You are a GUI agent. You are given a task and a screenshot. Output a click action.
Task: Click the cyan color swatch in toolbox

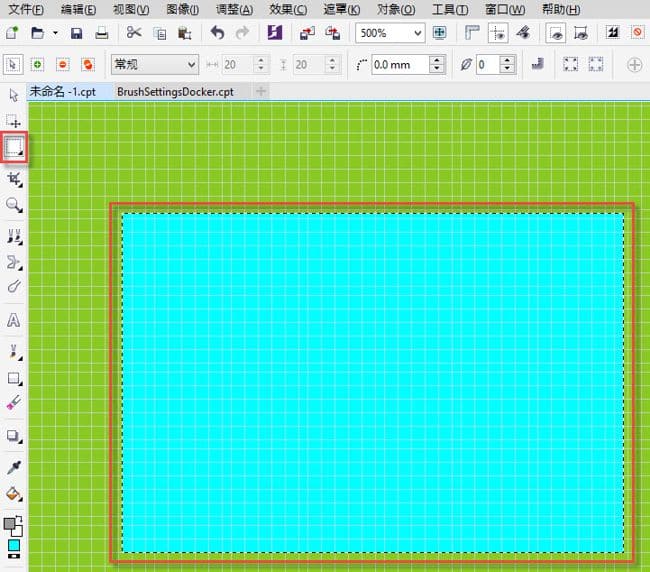pyautogui.click(x=14, y=544)
